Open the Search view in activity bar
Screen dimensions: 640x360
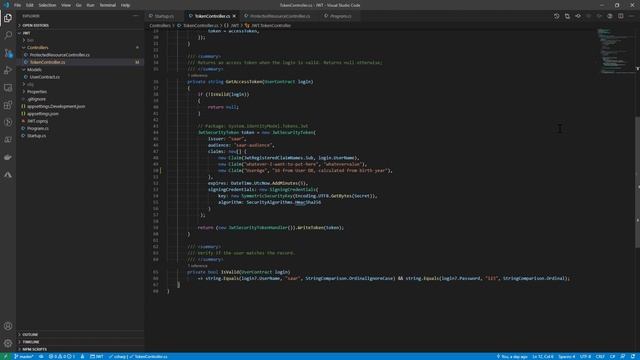(x=8, y=35)
